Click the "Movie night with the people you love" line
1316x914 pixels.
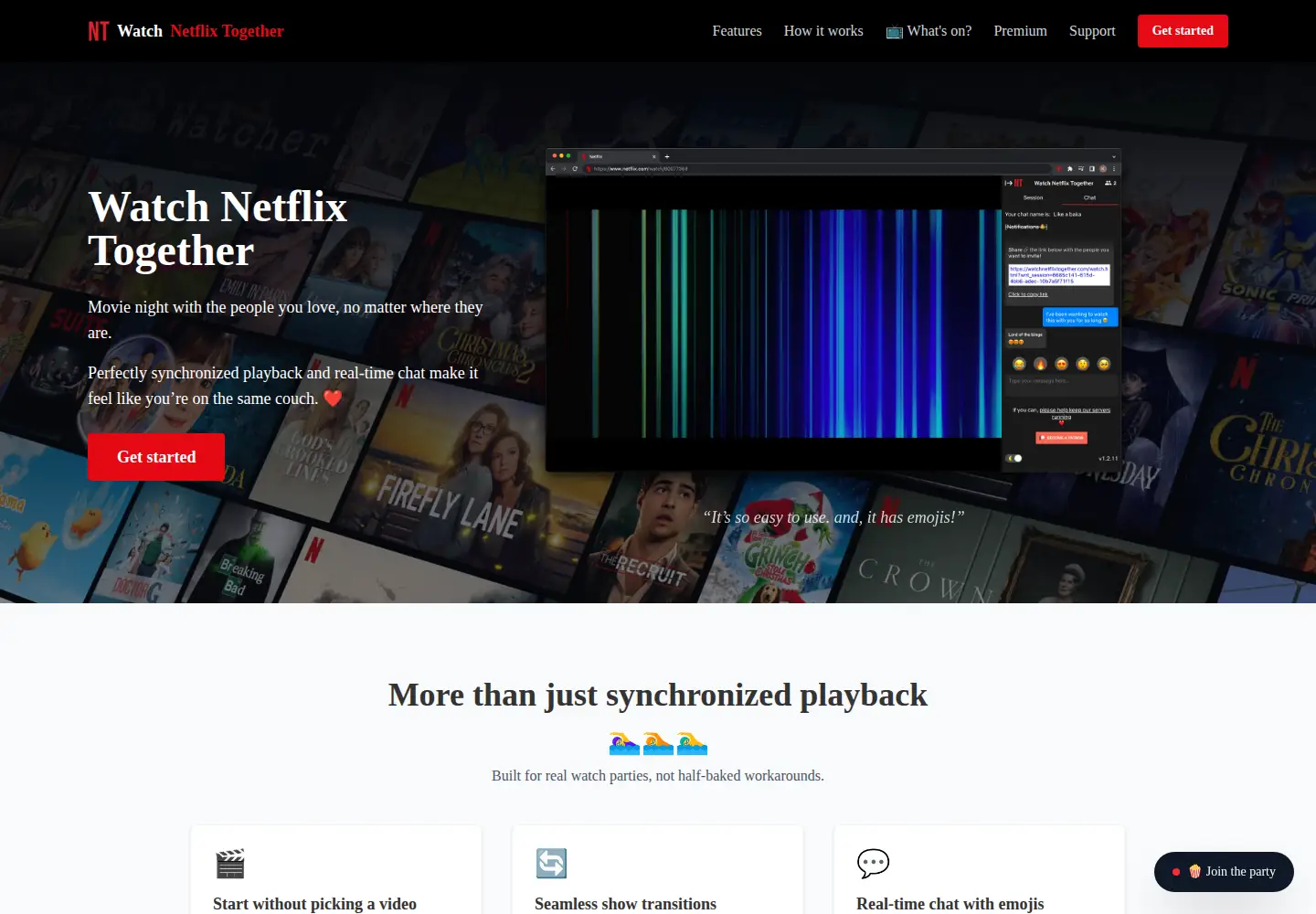285,320
